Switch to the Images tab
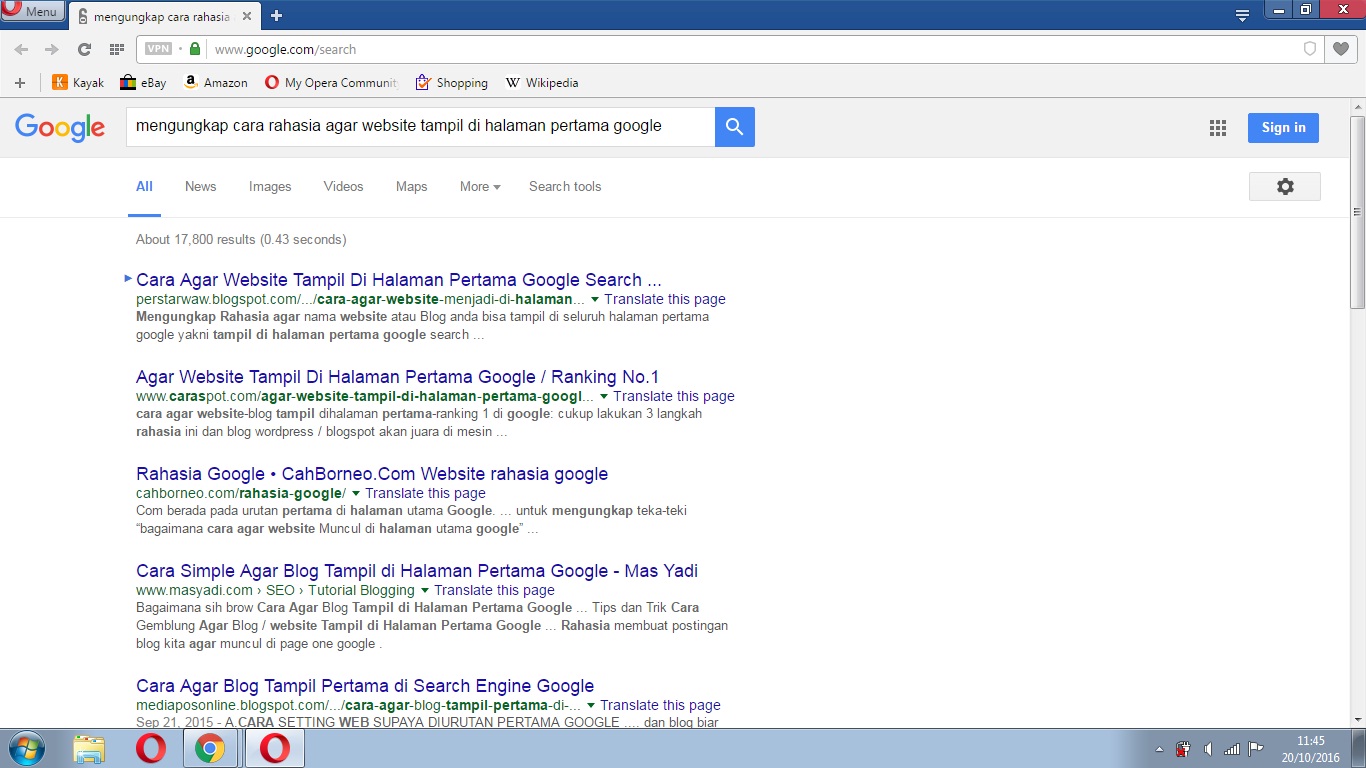1366x768 pixels. click(270, 187)
